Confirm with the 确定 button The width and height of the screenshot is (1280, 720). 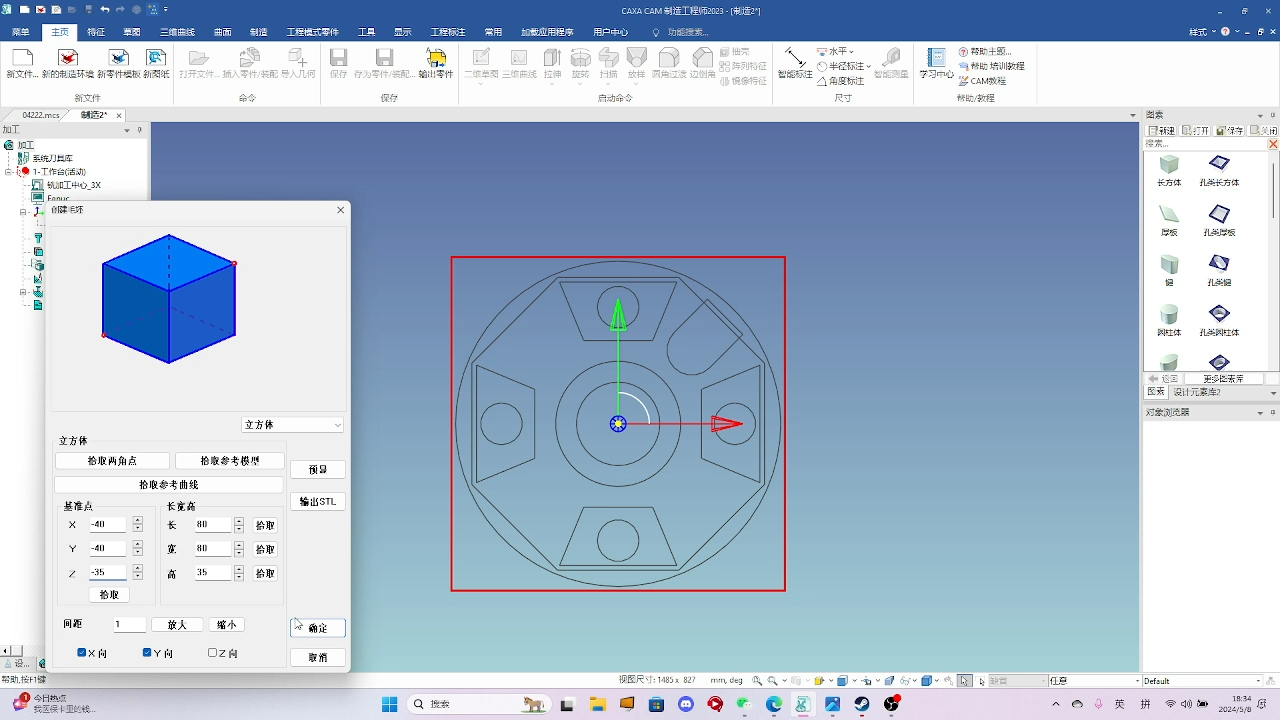click(x=318, y=628)
